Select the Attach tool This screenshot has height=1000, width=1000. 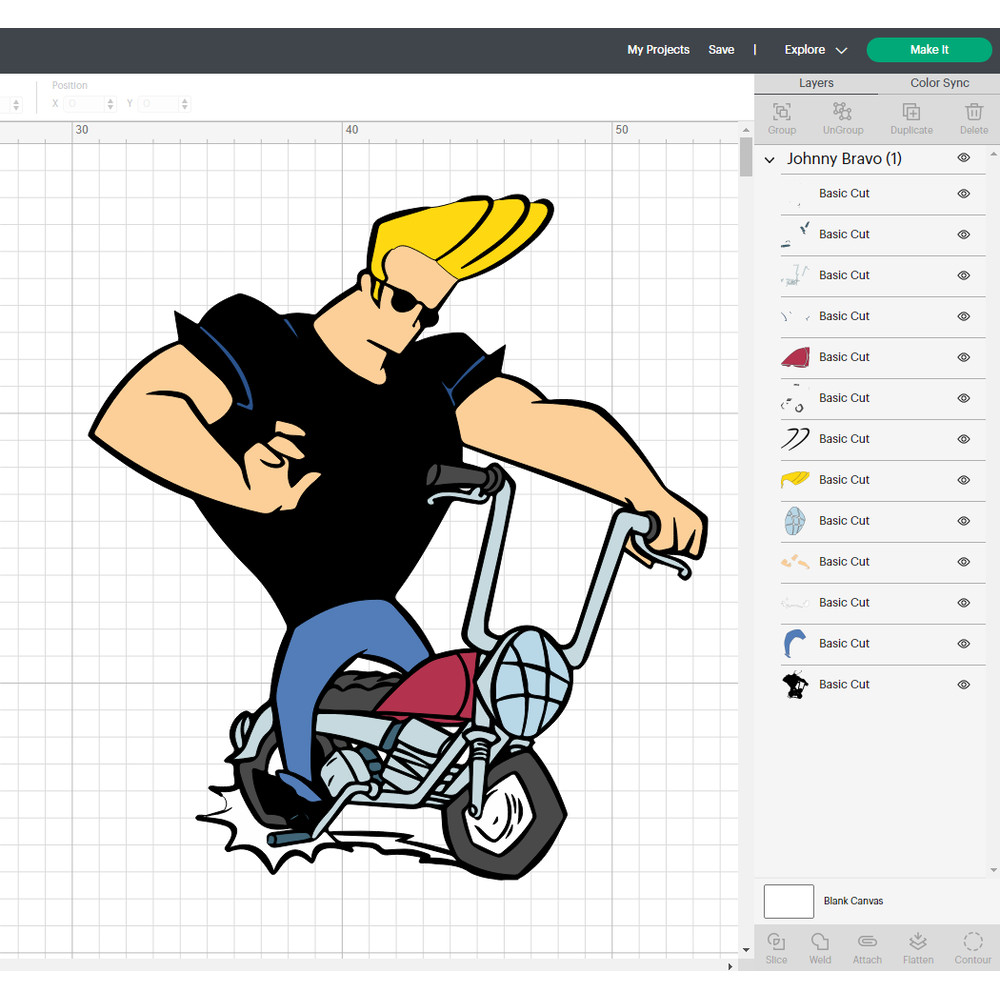(867, 948)
